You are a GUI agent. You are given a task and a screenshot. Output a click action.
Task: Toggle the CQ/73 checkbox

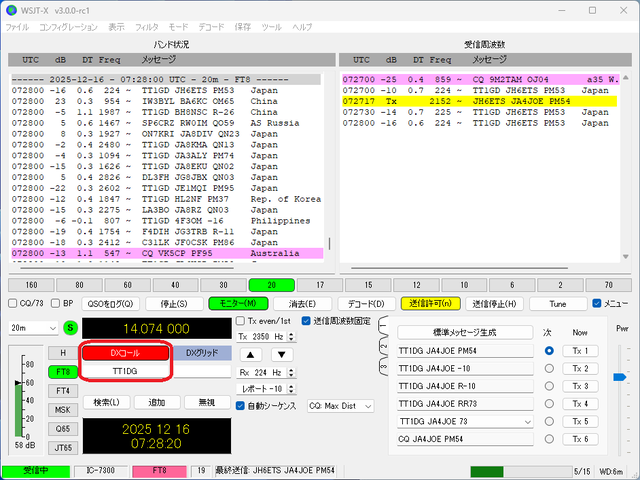coord(13,303)
